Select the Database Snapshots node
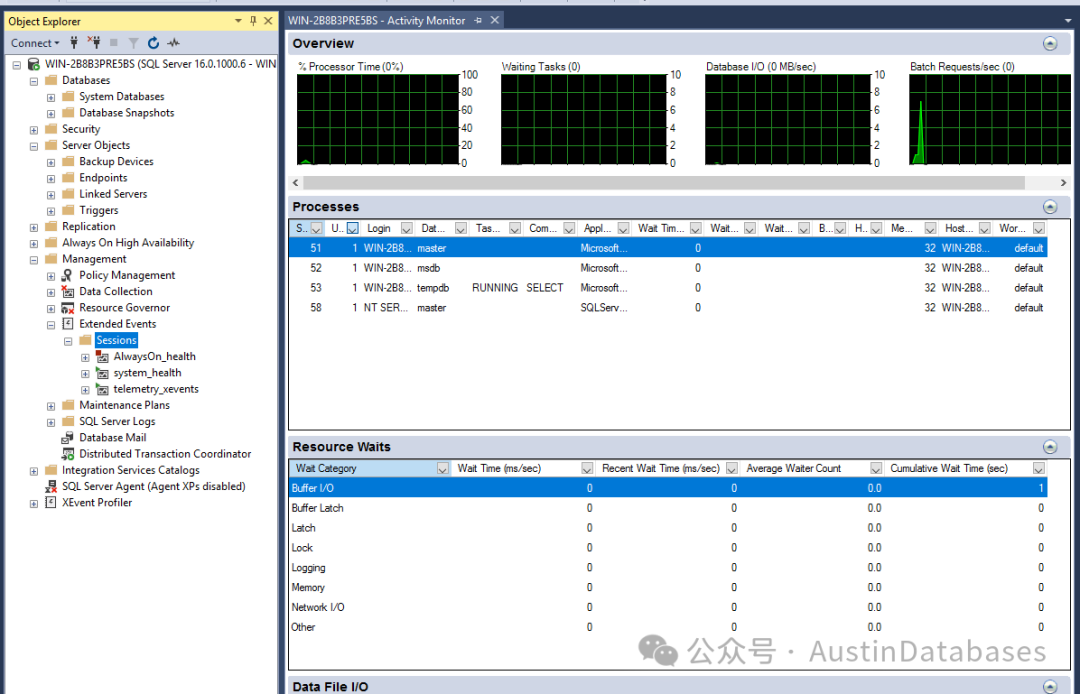The image size is (1080, 694). [127, 113]
